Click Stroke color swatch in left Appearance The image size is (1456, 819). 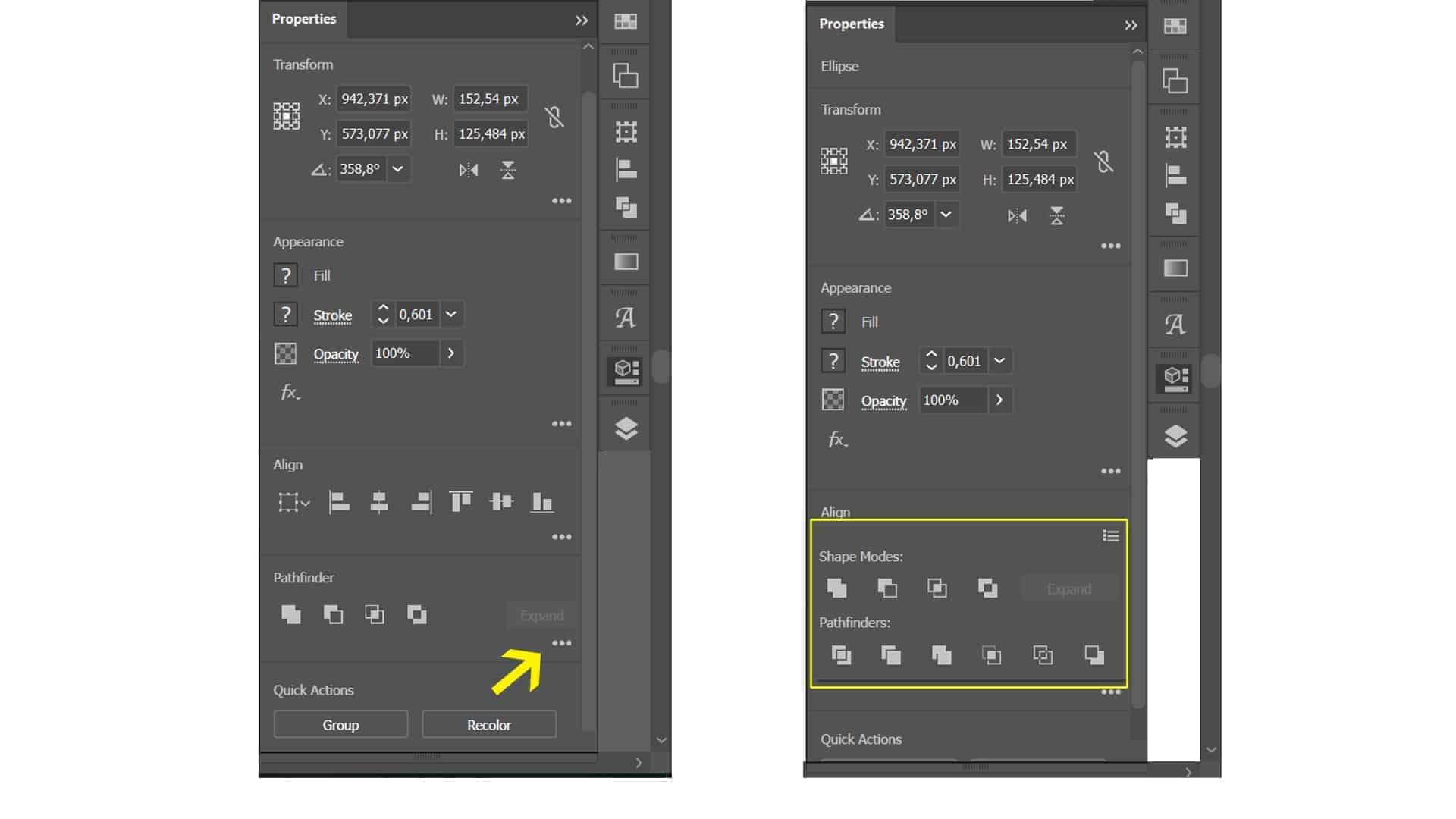(286, 314)
